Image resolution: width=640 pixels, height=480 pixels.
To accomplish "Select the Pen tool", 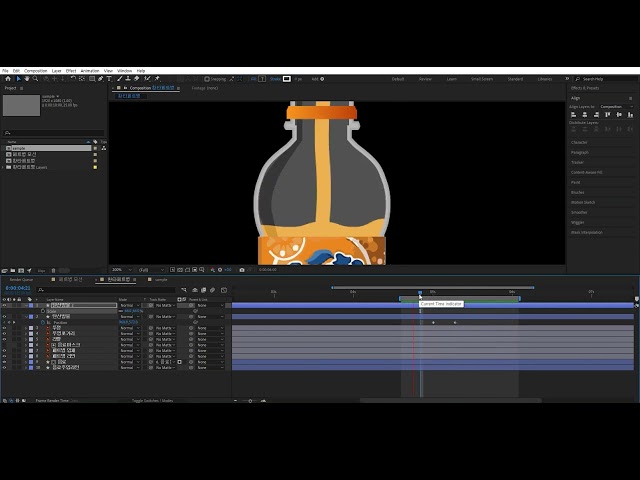I will click(101, 79).
